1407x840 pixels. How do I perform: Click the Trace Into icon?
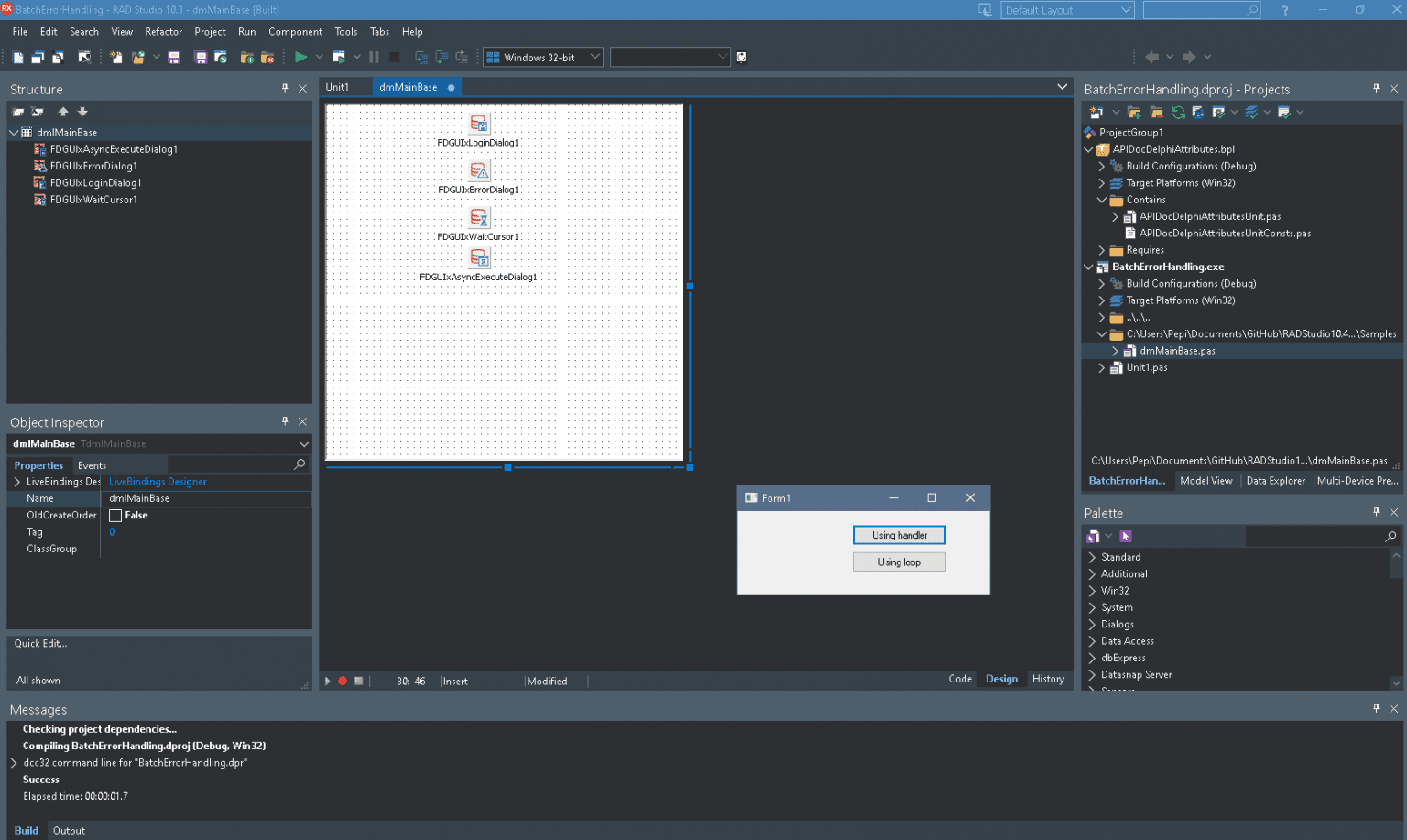coord(421,57)
